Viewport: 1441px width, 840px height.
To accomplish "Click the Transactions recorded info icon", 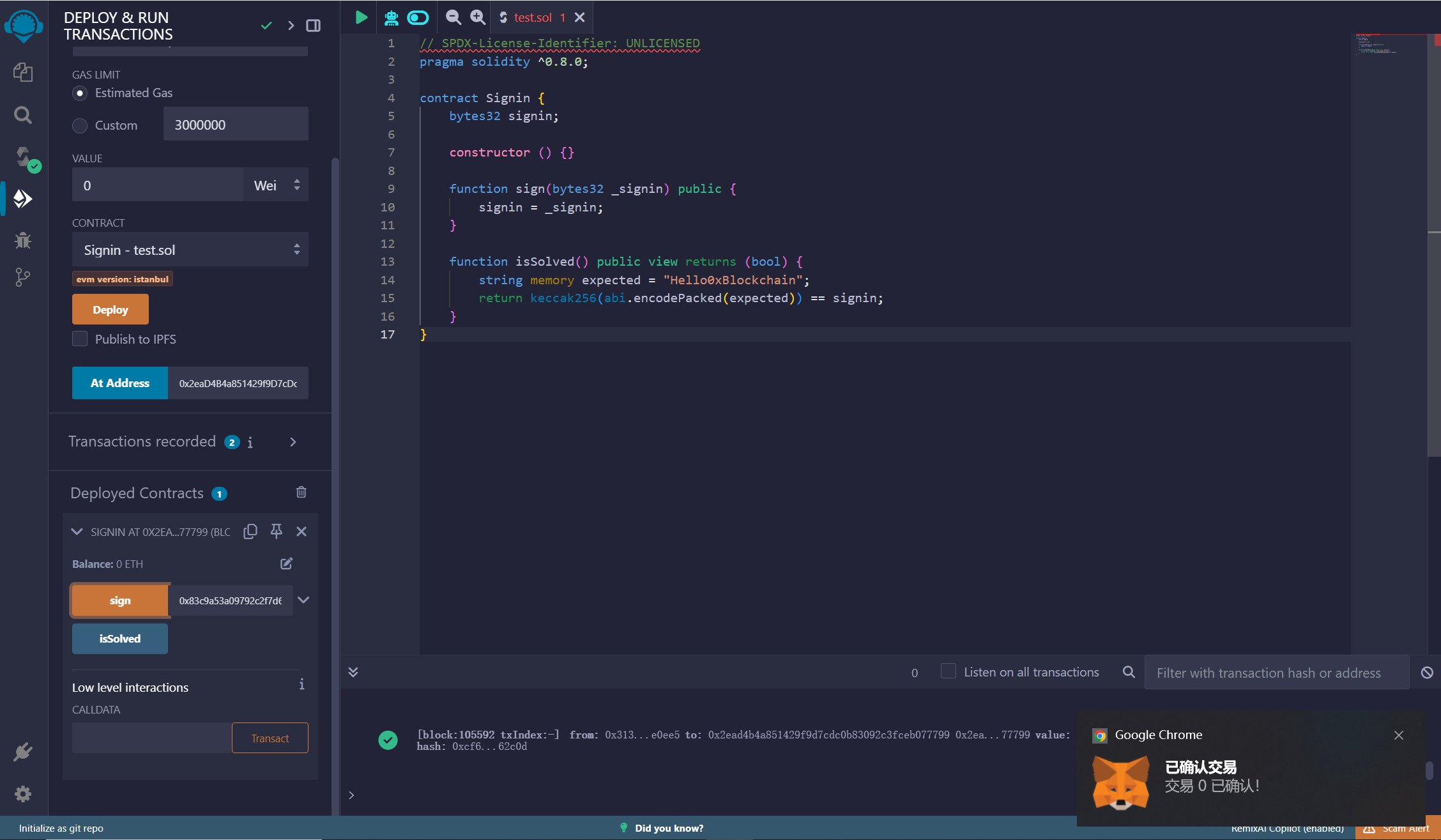I will (250, 442).
